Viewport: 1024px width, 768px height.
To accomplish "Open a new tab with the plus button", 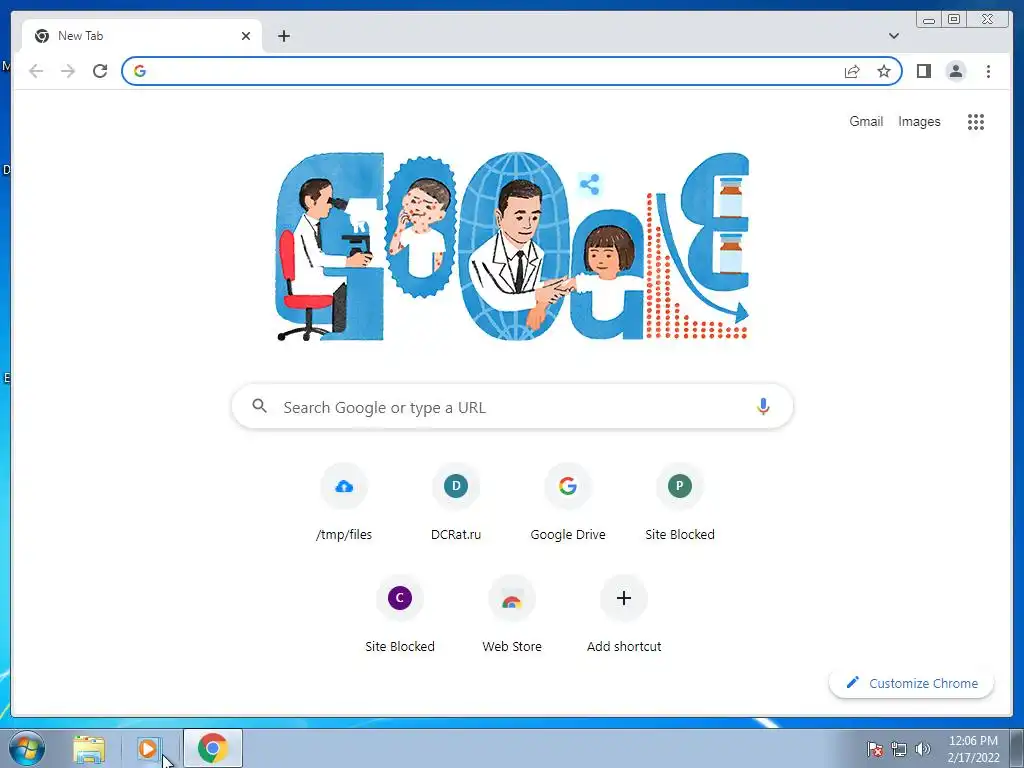I will point(283,36).
